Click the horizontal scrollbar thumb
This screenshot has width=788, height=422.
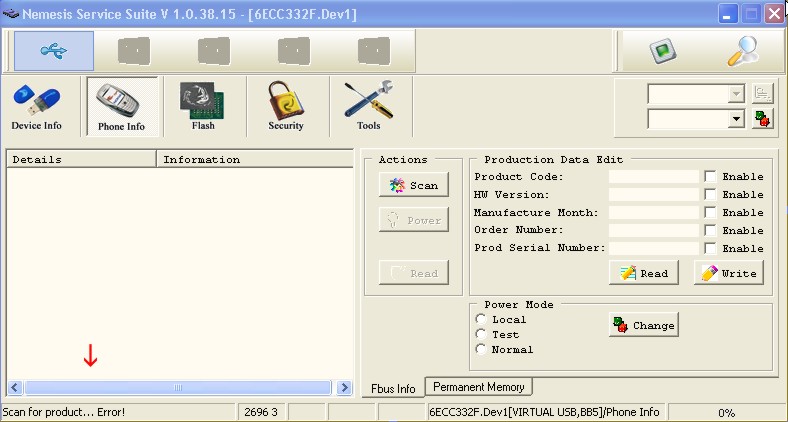[x=178, y=387]
